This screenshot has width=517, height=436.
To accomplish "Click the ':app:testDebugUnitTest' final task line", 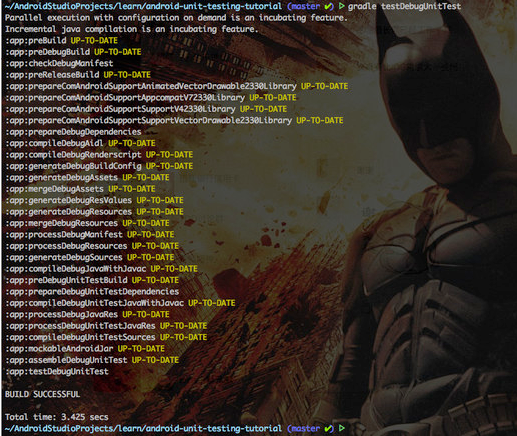I will click(57, 371).
